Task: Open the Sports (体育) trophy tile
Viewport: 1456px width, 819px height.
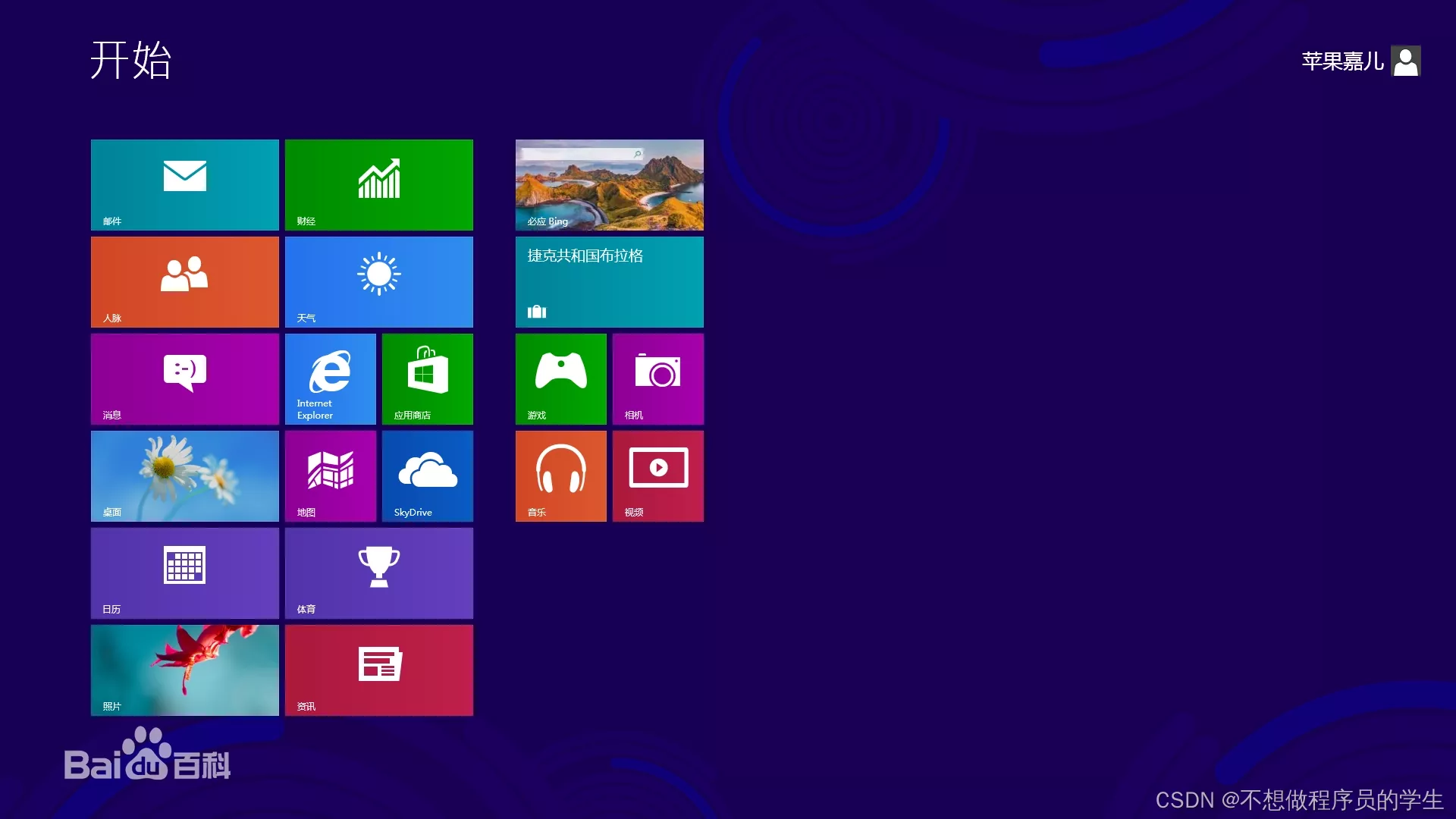Action: (378, 573)
